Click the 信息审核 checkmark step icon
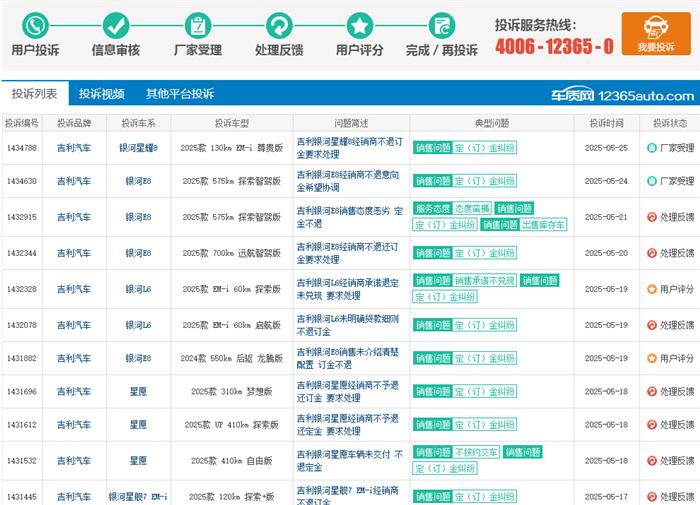Viewport: 700px width, 505px height. pos(116,25)
